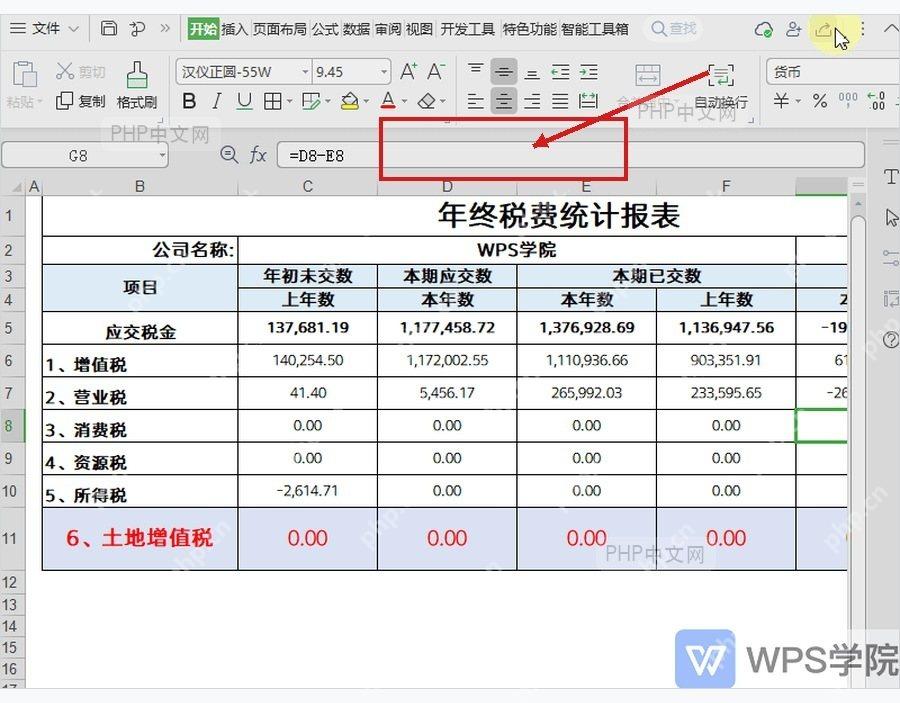Click the thousands separator 000 icon
The width and height of the screenshot is (900, 703).
click(x=848, y=100)
